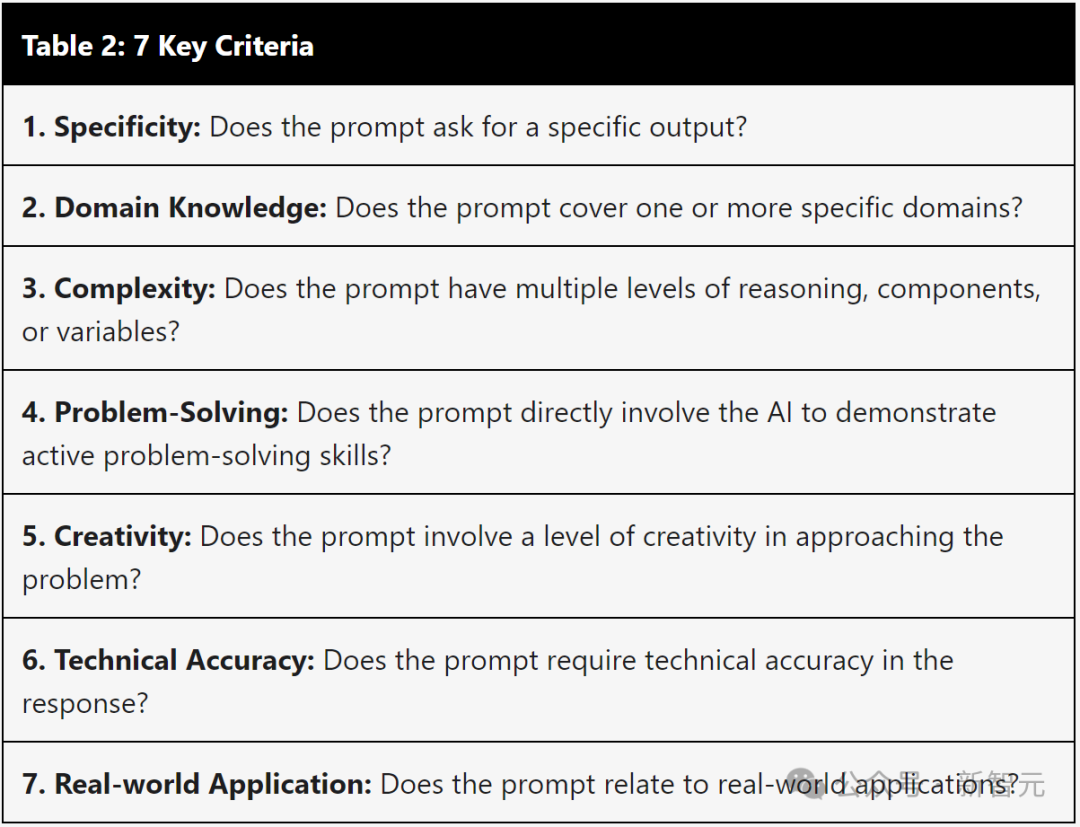
Task: Click the words "or variables?" in Complexity row
Action: point(101,332)
